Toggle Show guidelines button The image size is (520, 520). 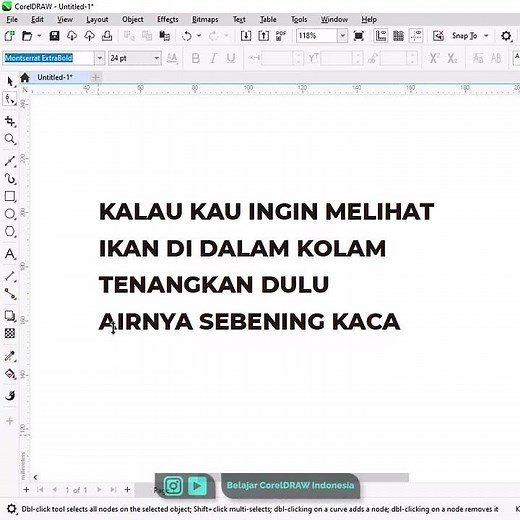416,36
